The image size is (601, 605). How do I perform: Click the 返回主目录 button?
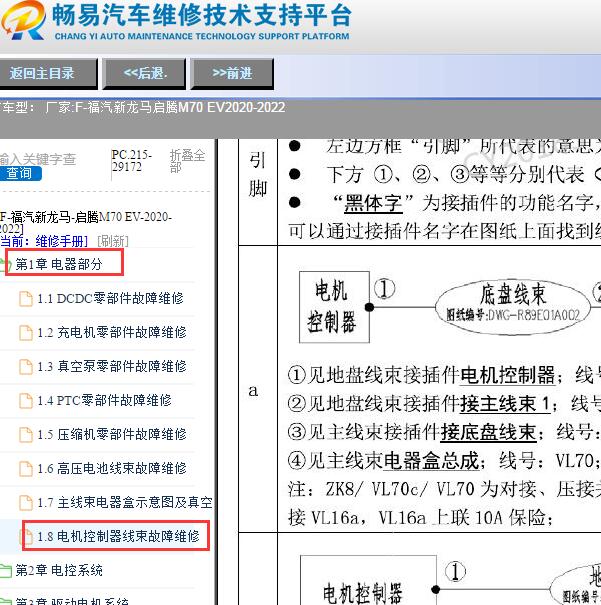(47, 73)
